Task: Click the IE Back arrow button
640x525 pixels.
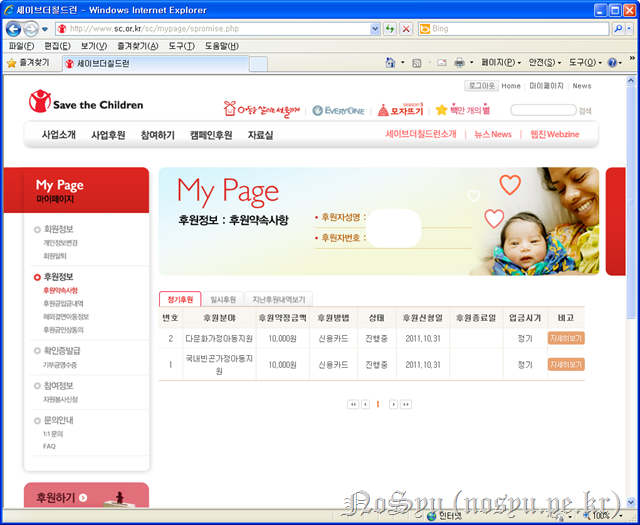Action: [13, 29]
